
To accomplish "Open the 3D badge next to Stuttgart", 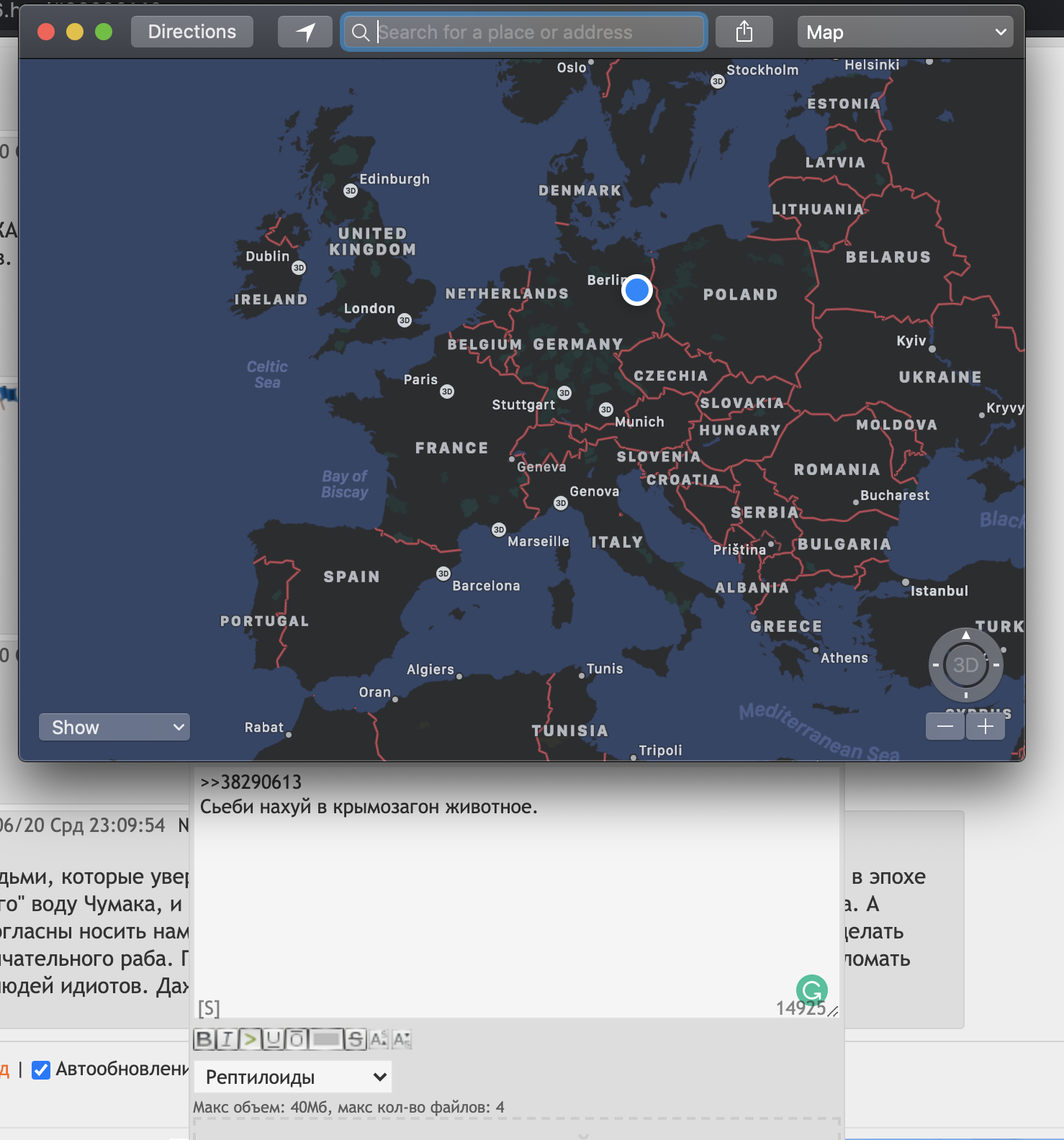I will 564,393.
